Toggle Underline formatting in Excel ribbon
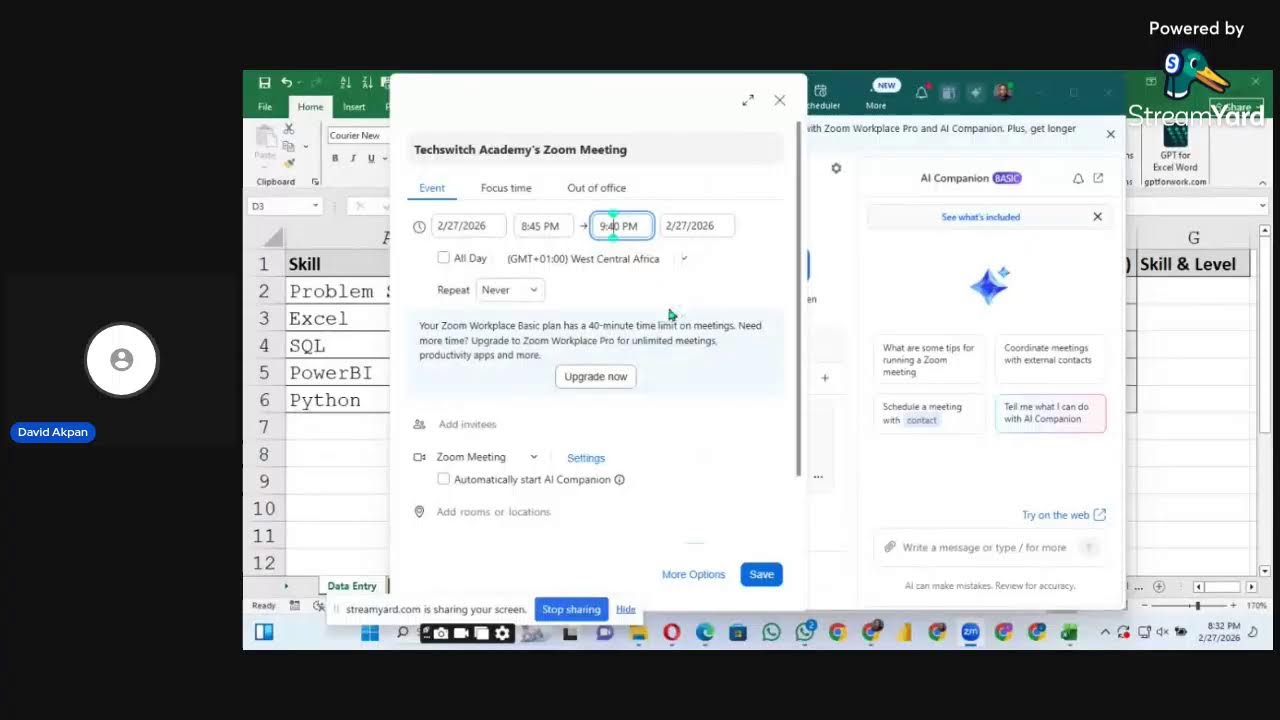 pos(371,158)
